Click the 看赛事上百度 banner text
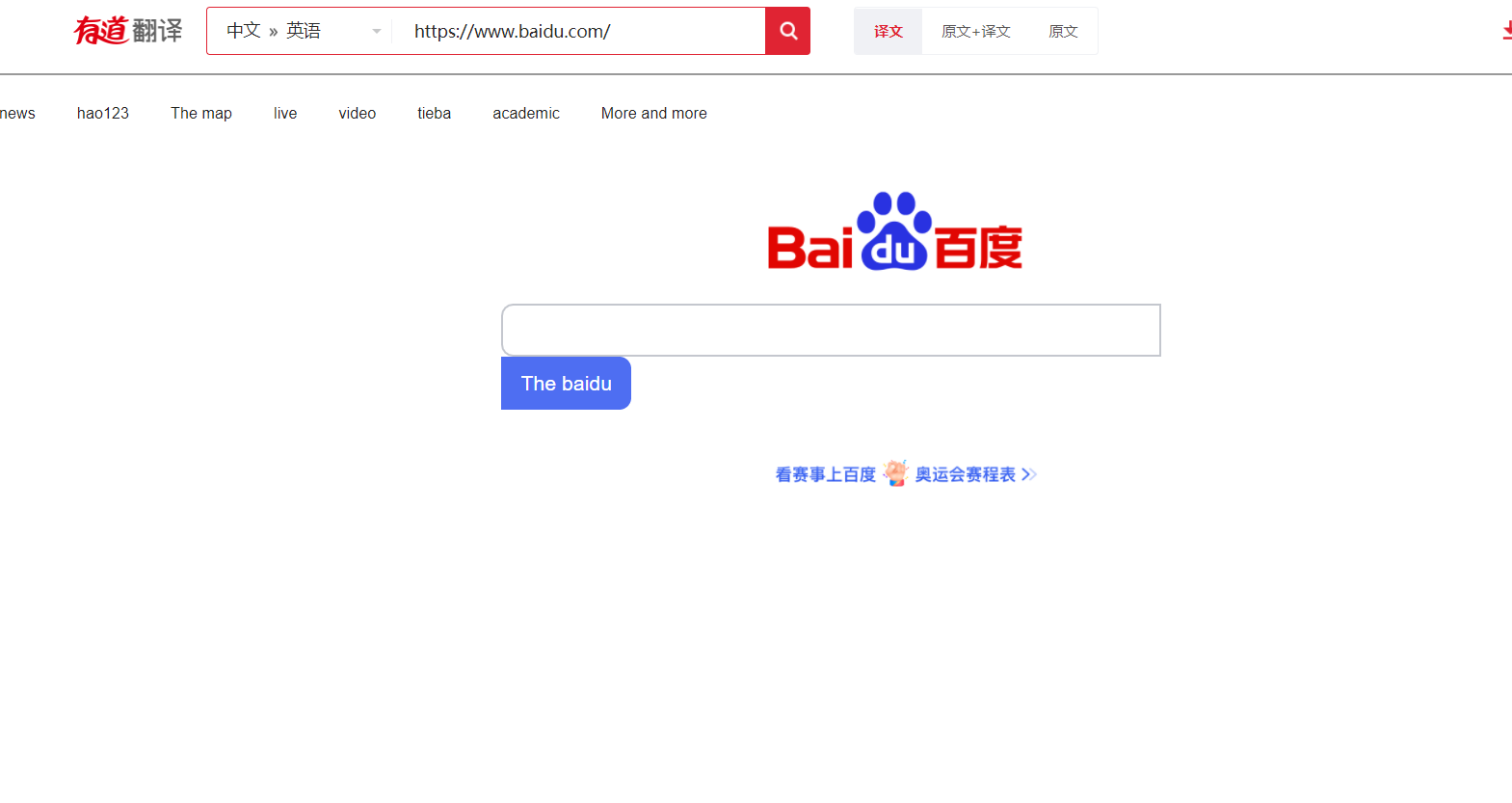 point(826,474)
